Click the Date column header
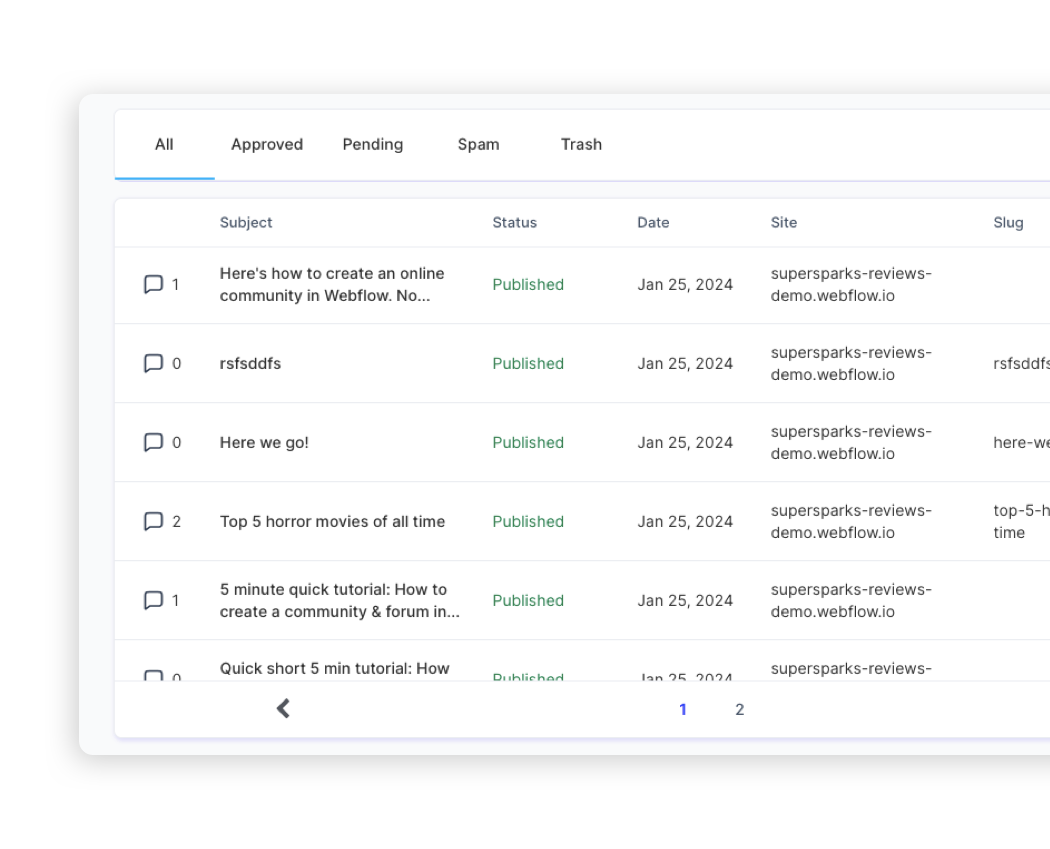Viewport: 1050px width, 849px height. coord(654,222)
